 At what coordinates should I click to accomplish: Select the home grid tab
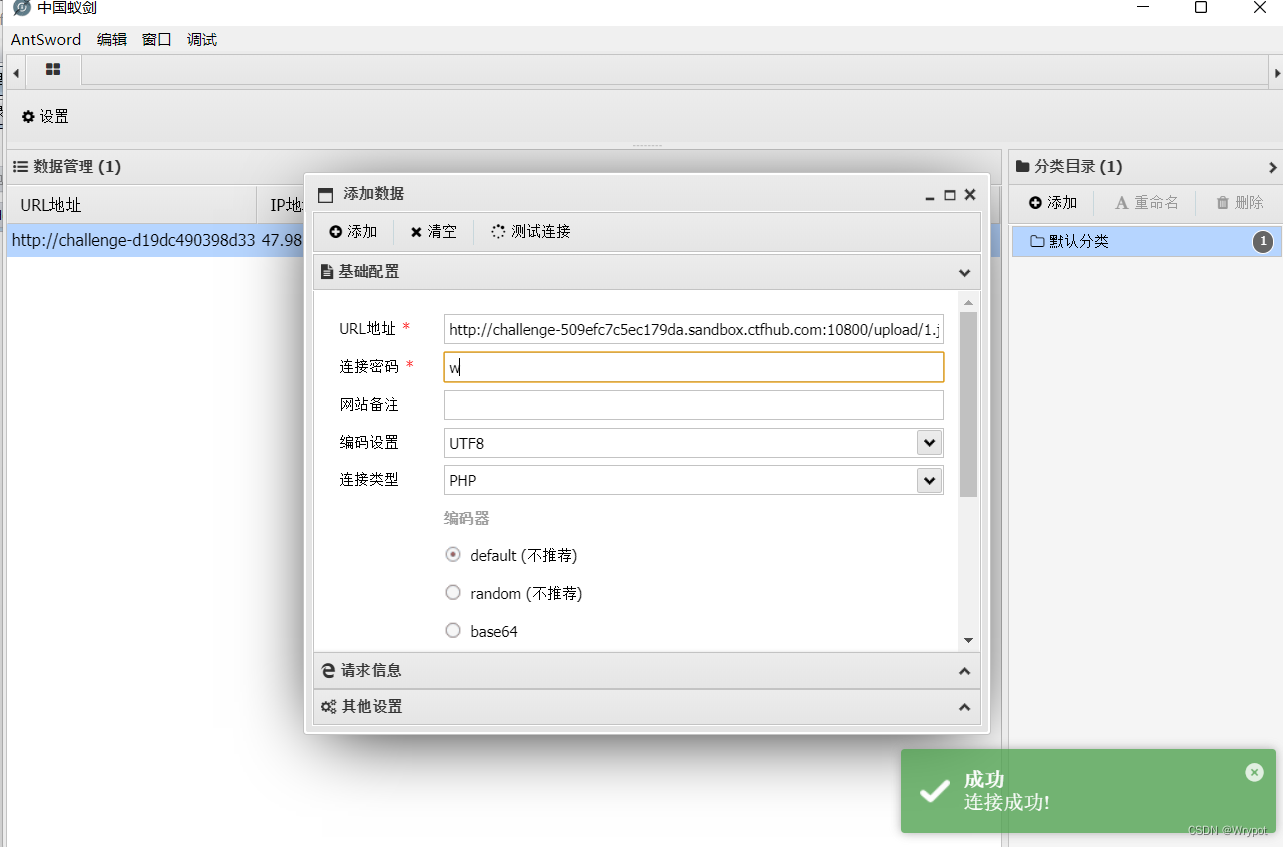tap(53, 70)
